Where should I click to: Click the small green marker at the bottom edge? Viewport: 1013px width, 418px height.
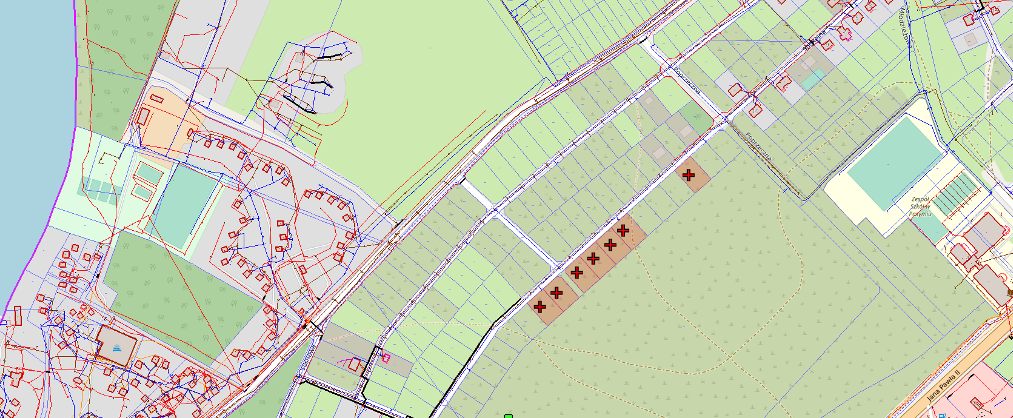[508, 415]
